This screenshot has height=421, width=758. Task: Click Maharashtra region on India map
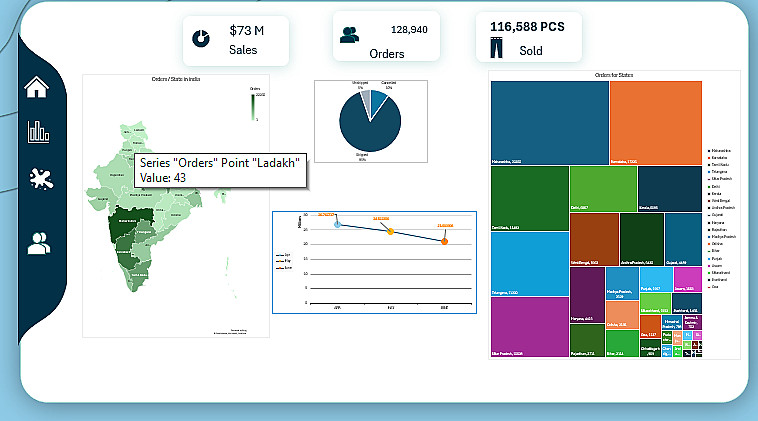[130, 223]
